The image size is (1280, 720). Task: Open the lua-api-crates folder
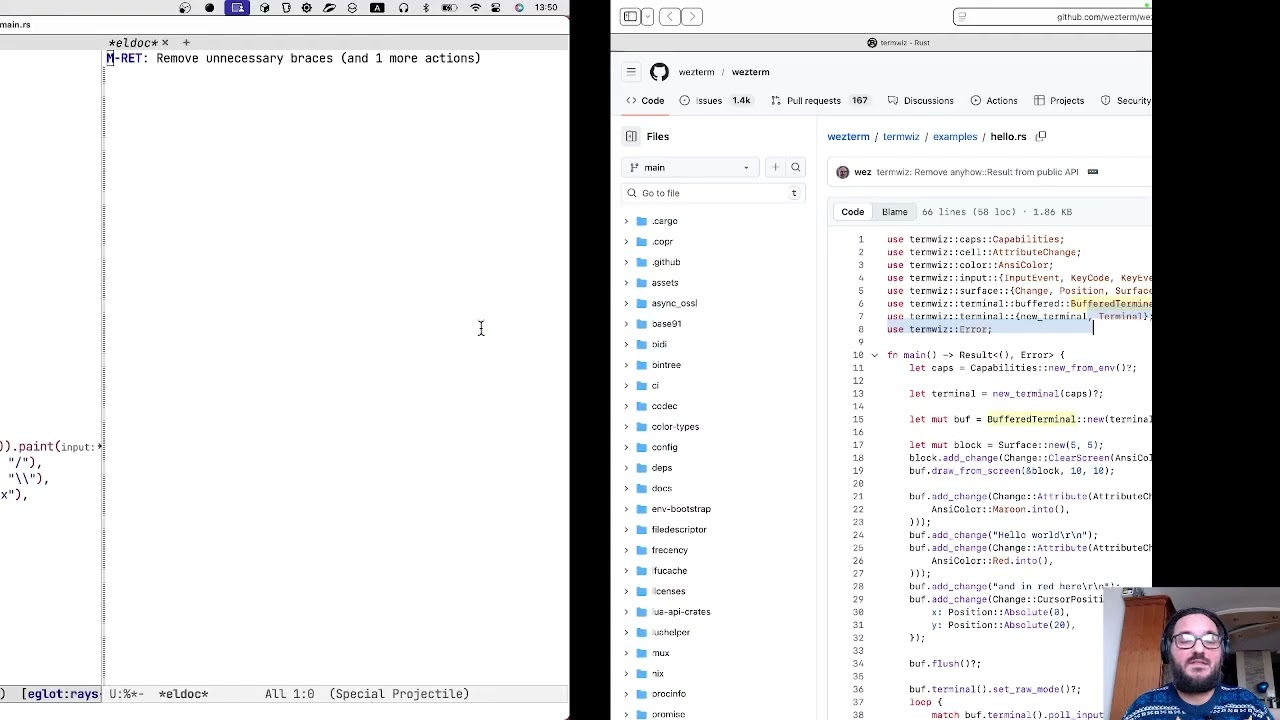point(681,612)
